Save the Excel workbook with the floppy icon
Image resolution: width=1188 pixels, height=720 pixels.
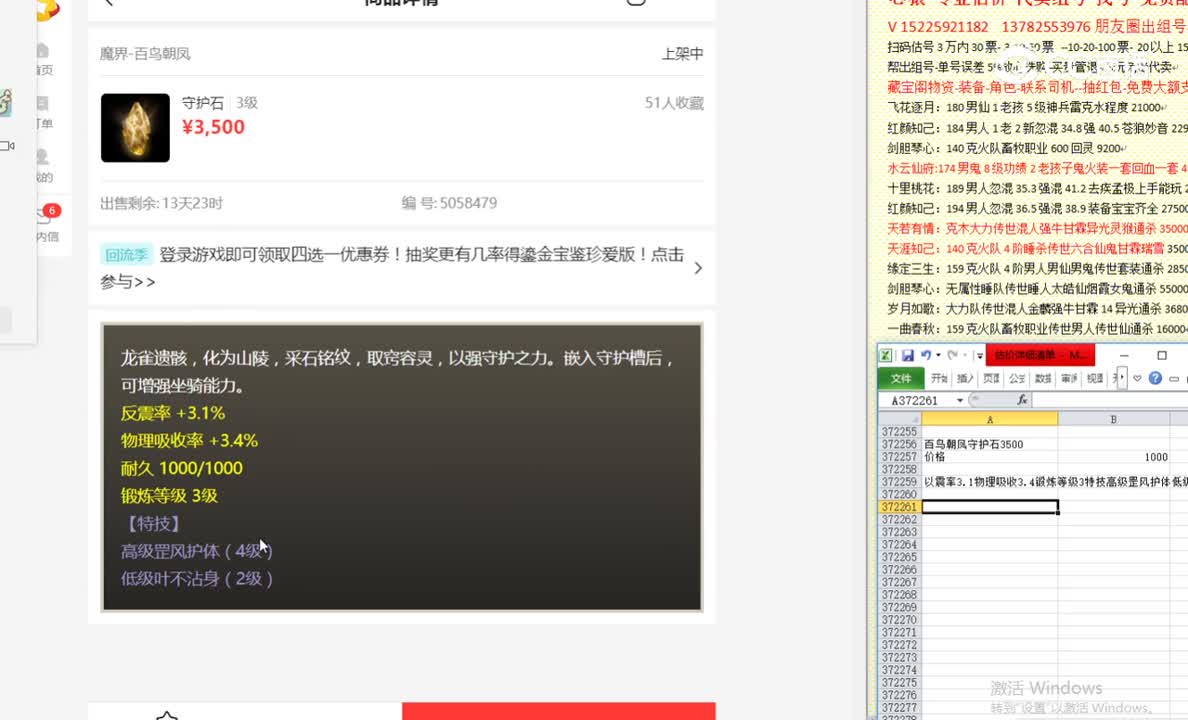(x=907, y=355)
